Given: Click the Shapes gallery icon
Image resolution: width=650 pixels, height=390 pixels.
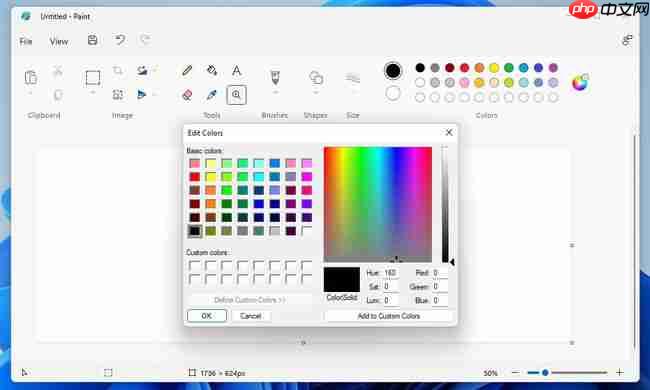Looking at the screenshot, I should tap(316, 78).
